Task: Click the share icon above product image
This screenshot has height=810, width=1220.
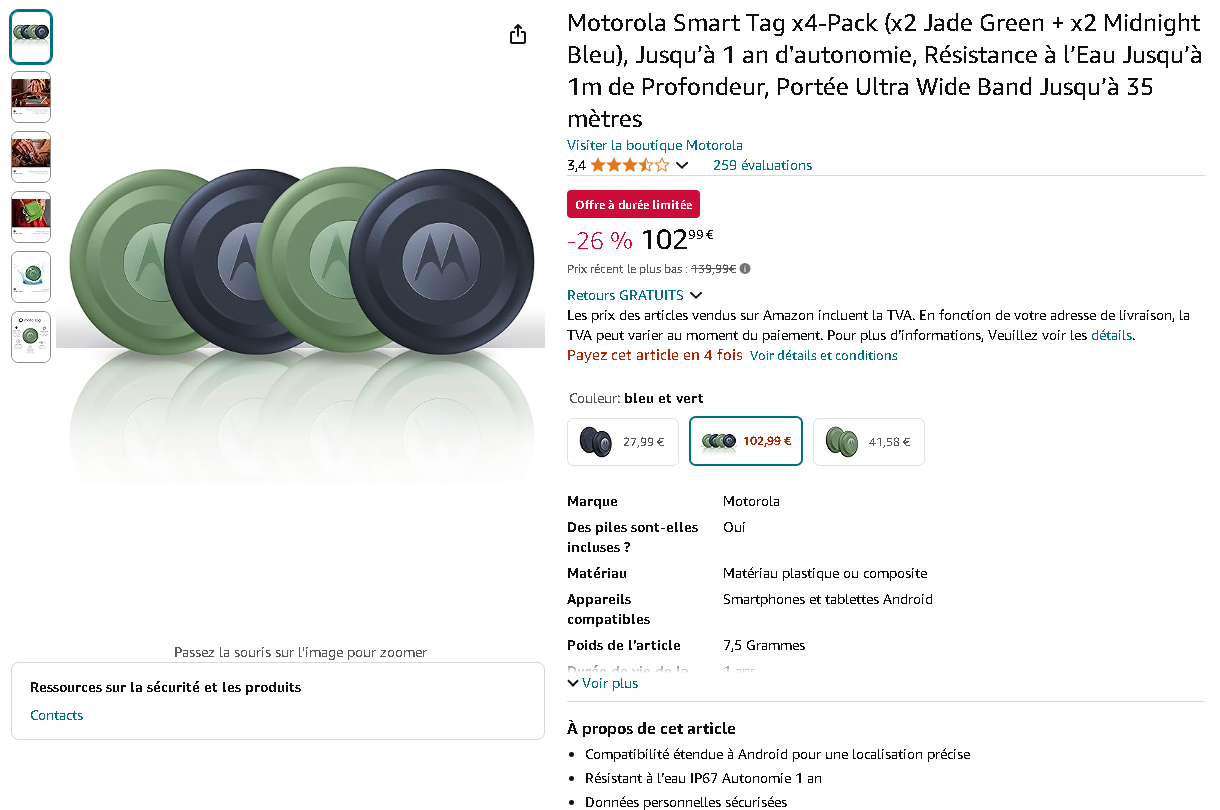Action: [x=518, y=35]
